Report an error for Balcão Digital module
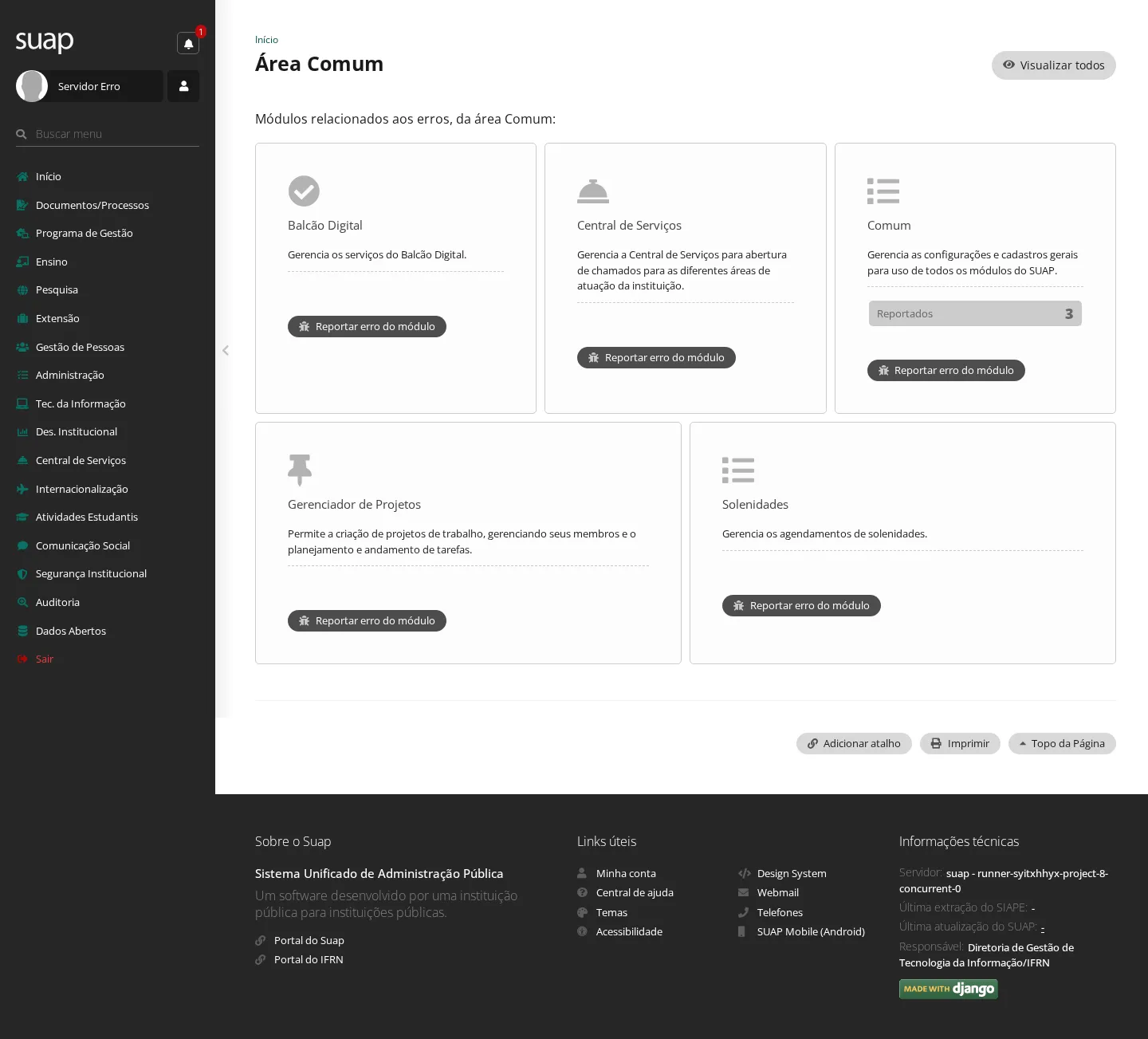The image size is (1148, 1039). pyautogui.click(x=367, y=326)
